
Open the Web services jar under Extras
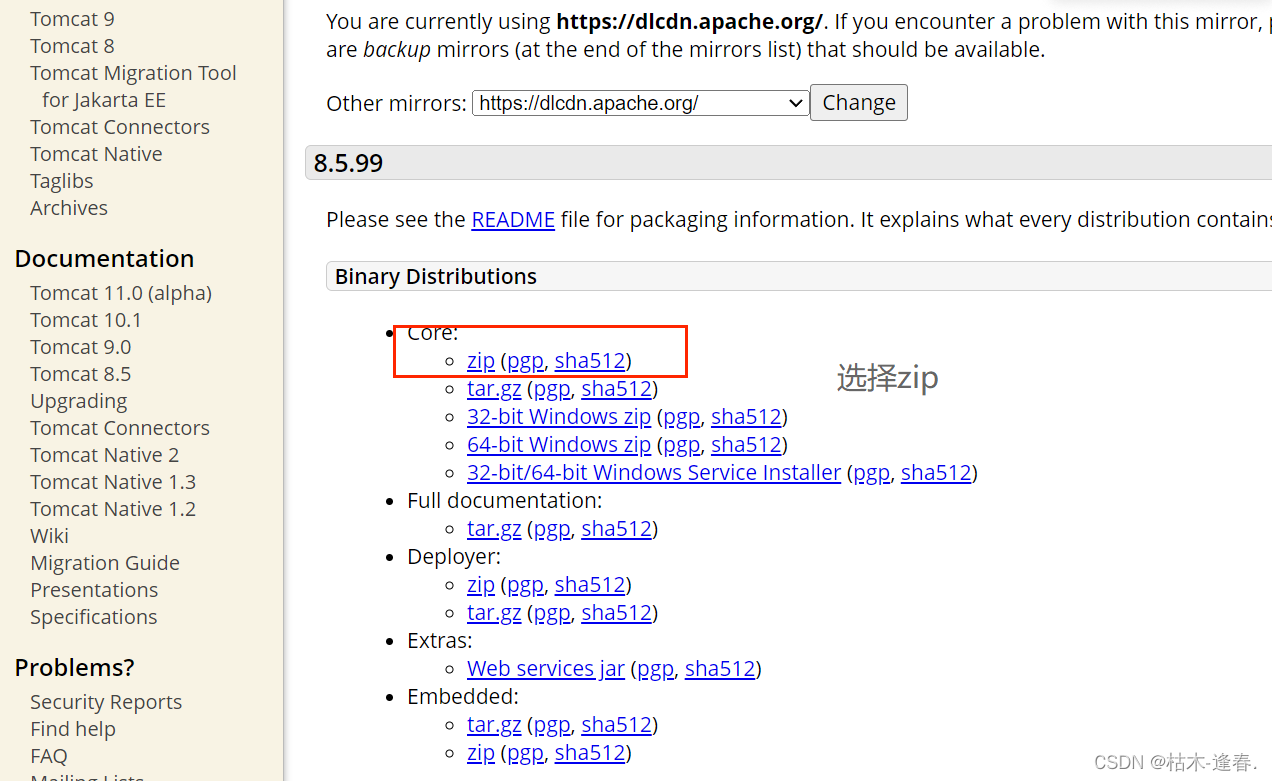click(x=545, y=668)
